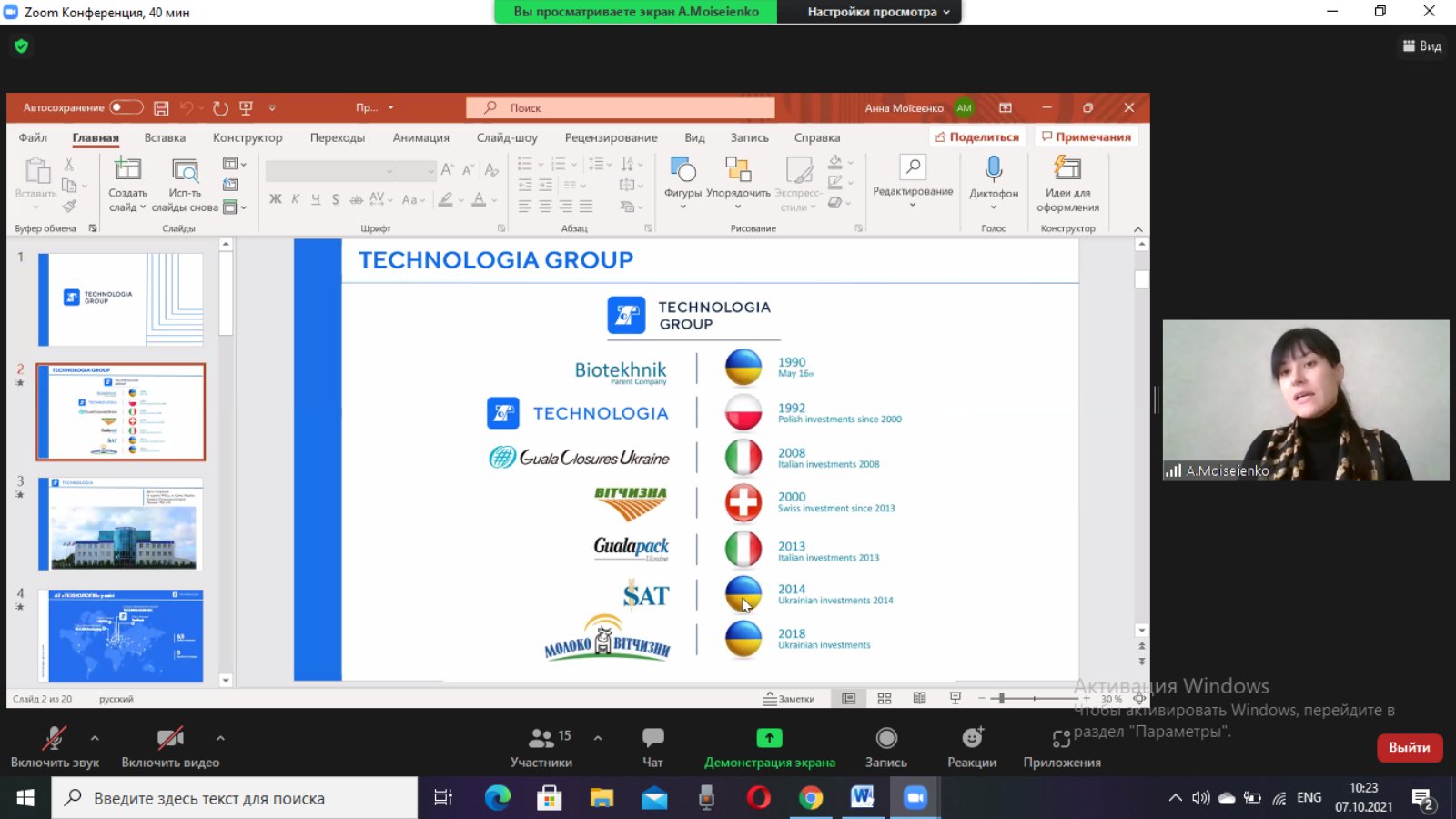The height and width of the screenshot is (819, 1456).
Task: Expand Zoom audio options arrow
Action: tap(95, 738)
